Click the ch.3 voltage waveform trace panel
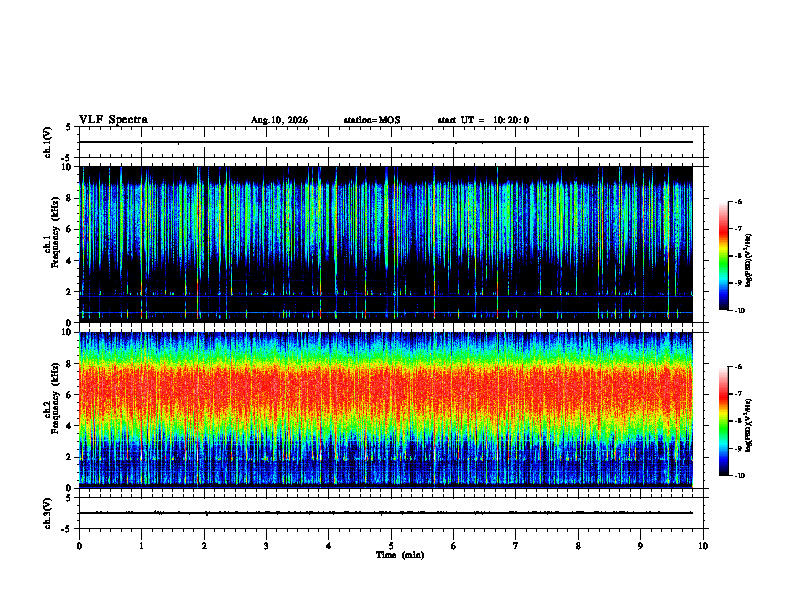Screen dimensions: 792x612 (x=391, y=513)
